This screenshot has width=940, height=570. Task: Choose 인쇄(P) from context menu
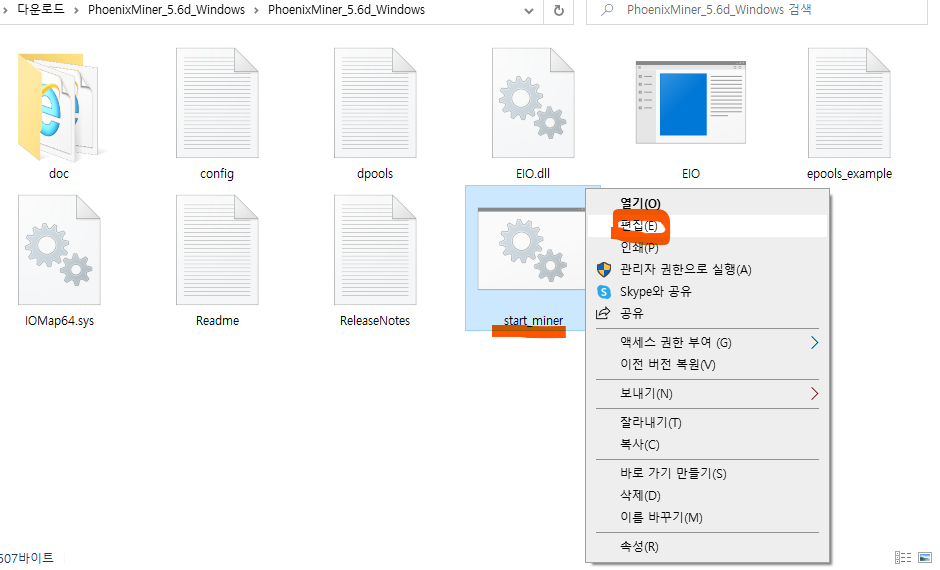(x=707, y=248)
